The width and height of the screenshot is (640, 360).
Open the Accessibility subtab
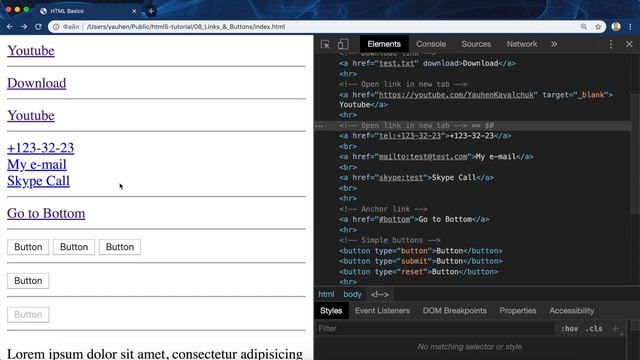point(571,311)
